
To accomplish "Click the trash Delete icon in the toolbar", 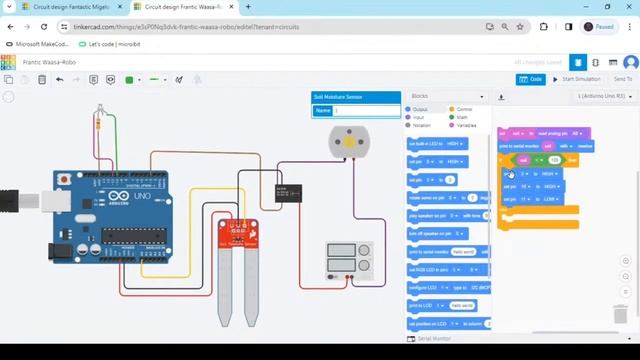I will pos(42,80).
